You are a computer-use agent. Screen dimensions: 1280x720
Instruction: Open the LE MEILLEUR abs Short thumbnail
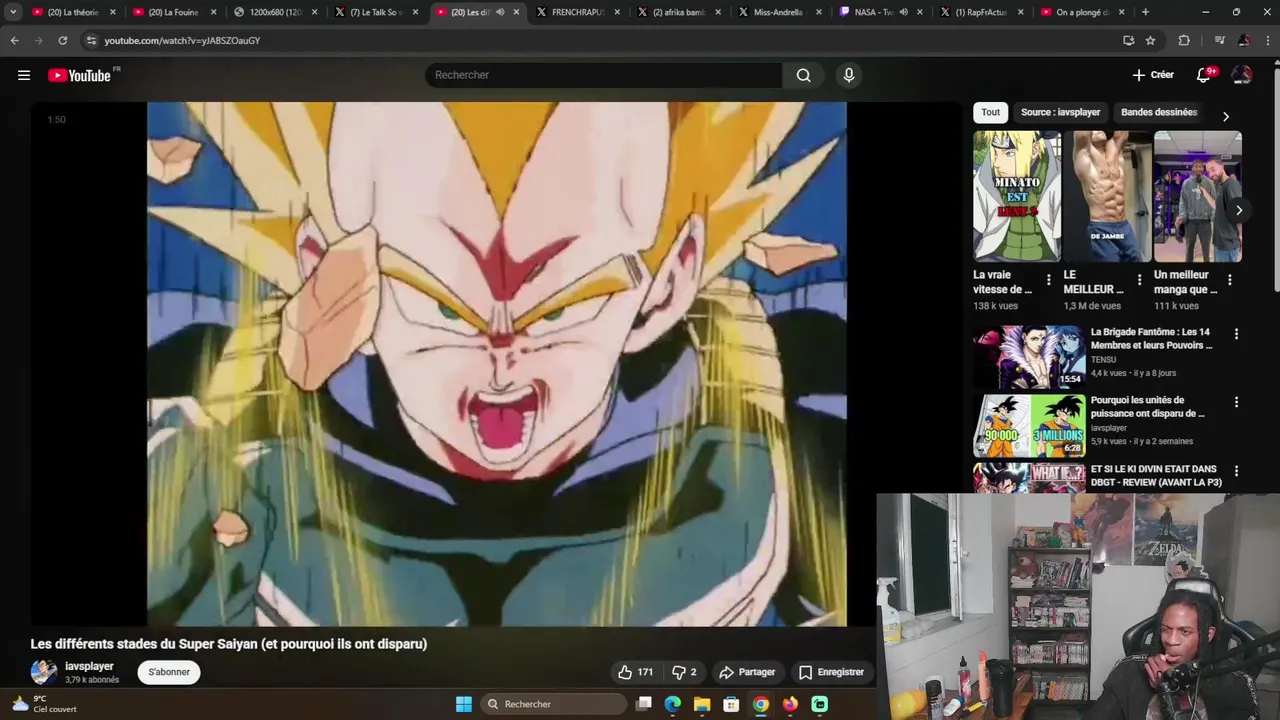1107,196
